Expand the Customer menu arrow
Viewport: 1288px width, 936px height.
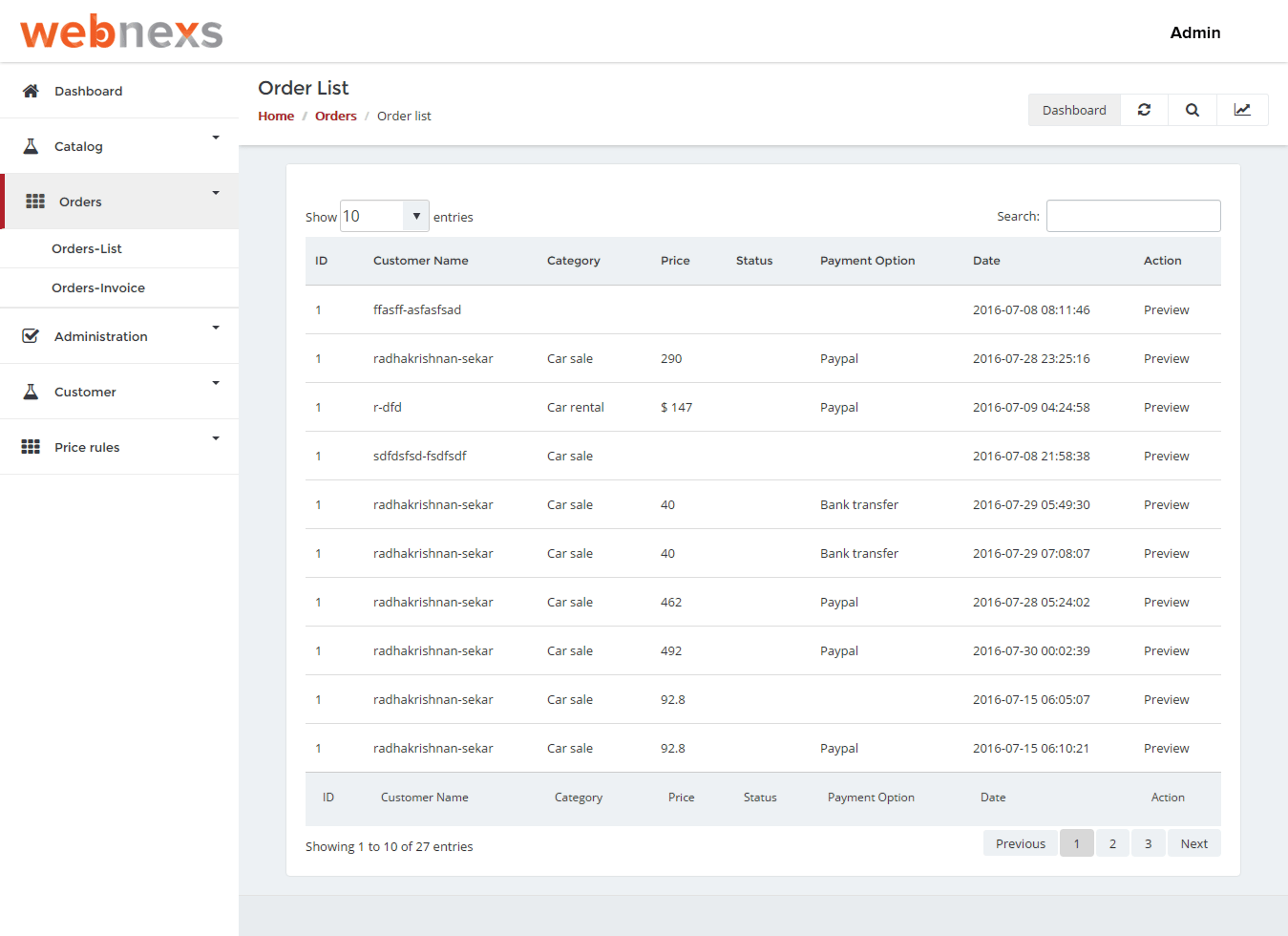click(x=216, y=383)
